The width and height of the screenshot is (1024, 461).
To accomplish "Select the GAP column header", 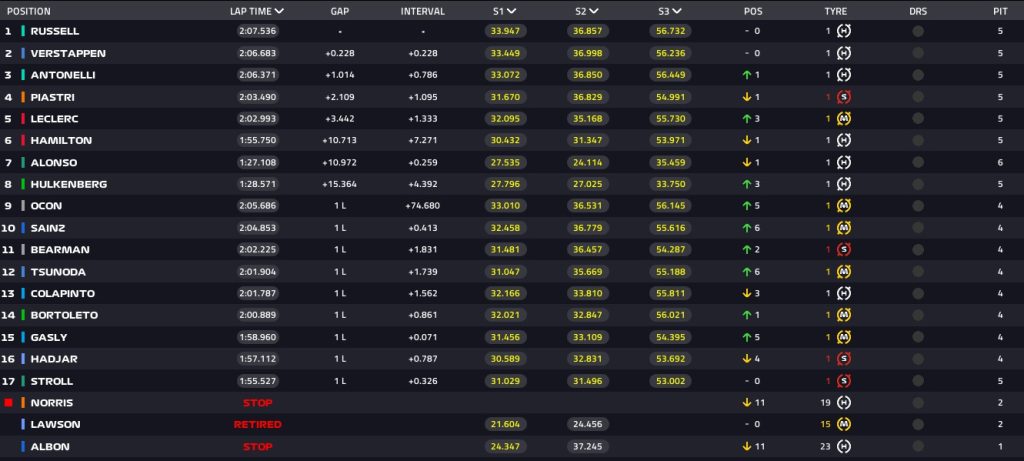I will coord(339,11).
